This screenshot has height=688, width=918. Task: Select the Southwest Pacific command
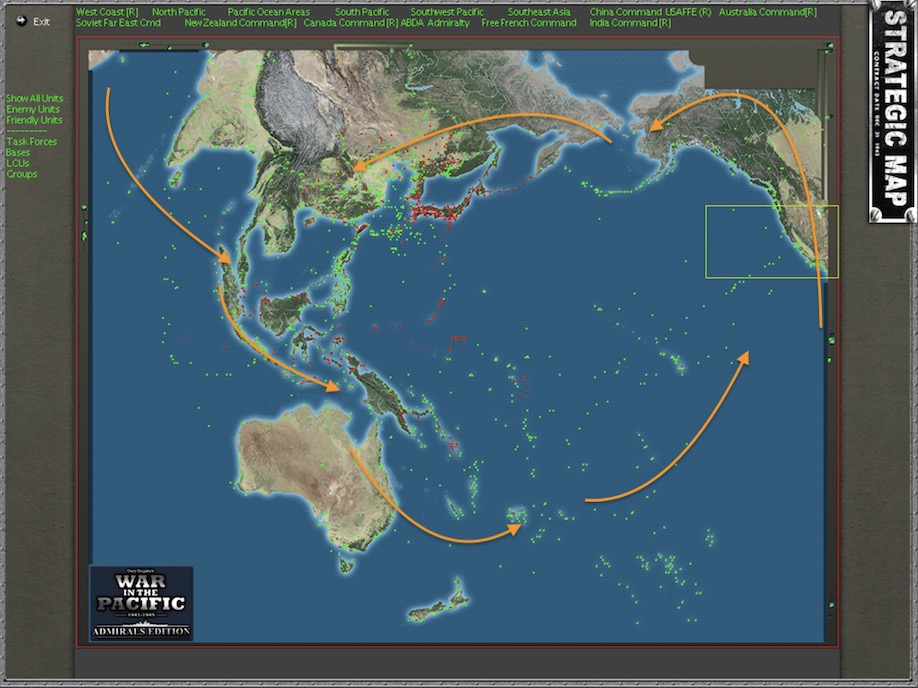(x=447, y=12)
